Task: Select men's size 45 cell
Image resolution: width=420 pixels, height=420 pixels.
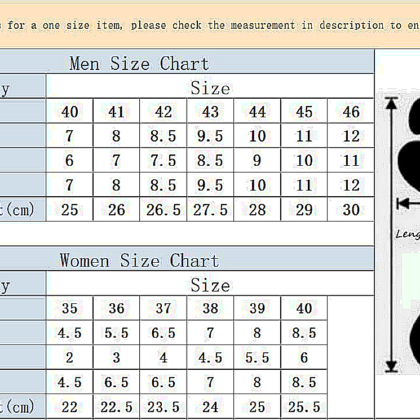Action: coord(304,111)
